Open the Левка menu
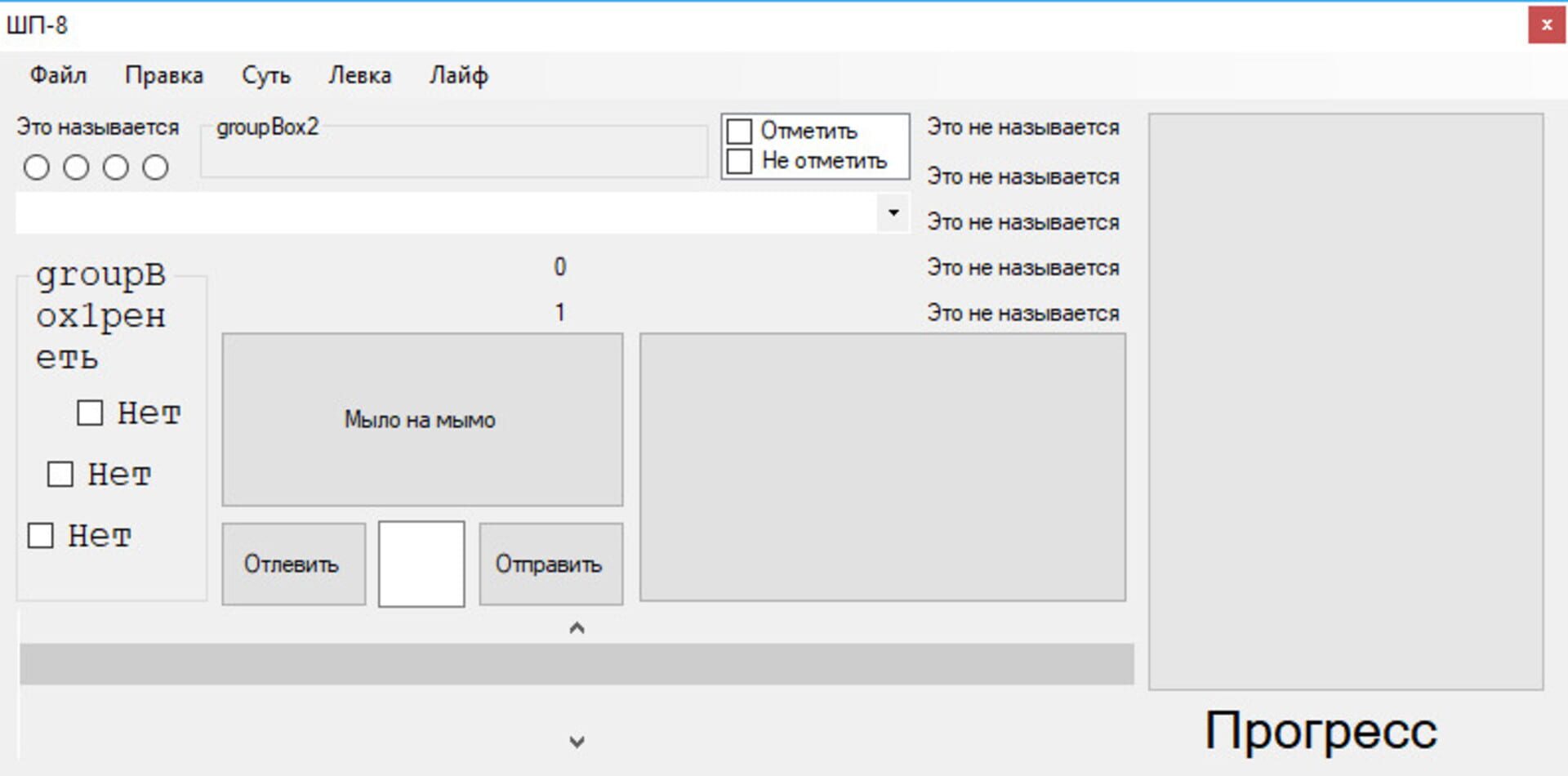The width and height of the screenshot is (1568, 776). [361, 75]
